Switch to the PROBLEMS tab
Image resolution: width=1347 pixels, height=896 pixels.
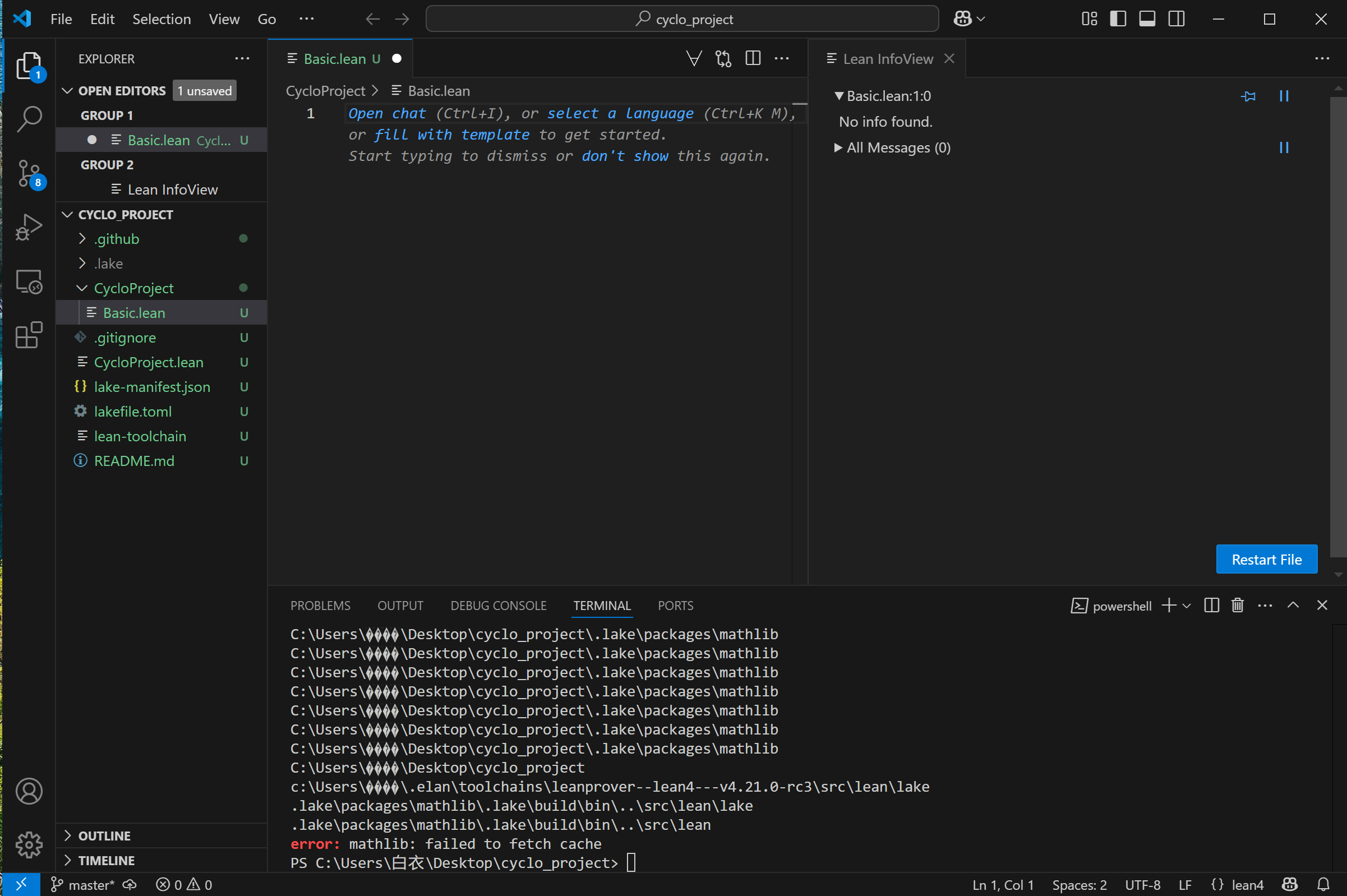pos(320,605)
